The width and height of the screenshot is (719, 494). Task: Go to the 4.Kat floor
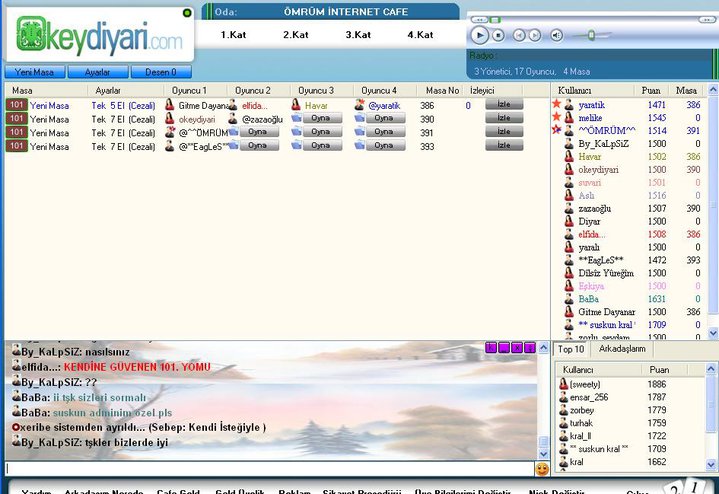[420, 35]
